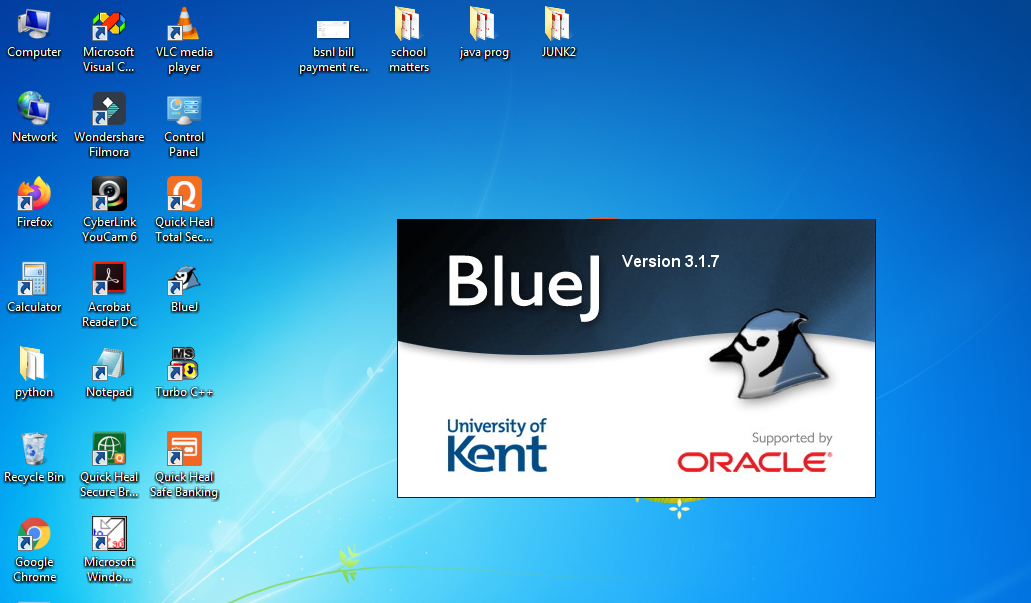The width and height of the screenshot is (1031, 603).
Task: Launch Firefox browser
Action: coord(33,193)
